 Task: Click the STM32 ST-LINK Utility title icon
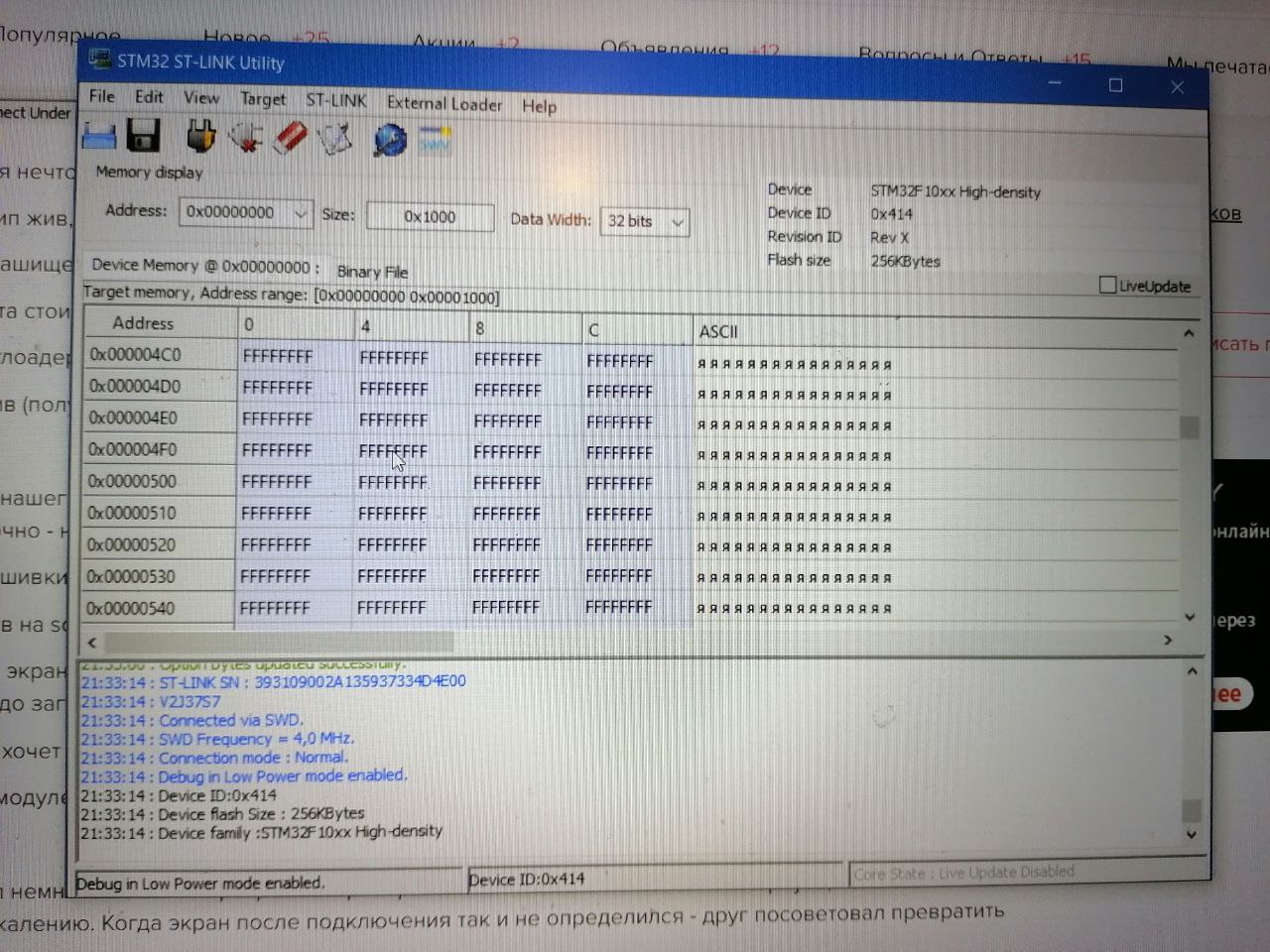point(99,59)
